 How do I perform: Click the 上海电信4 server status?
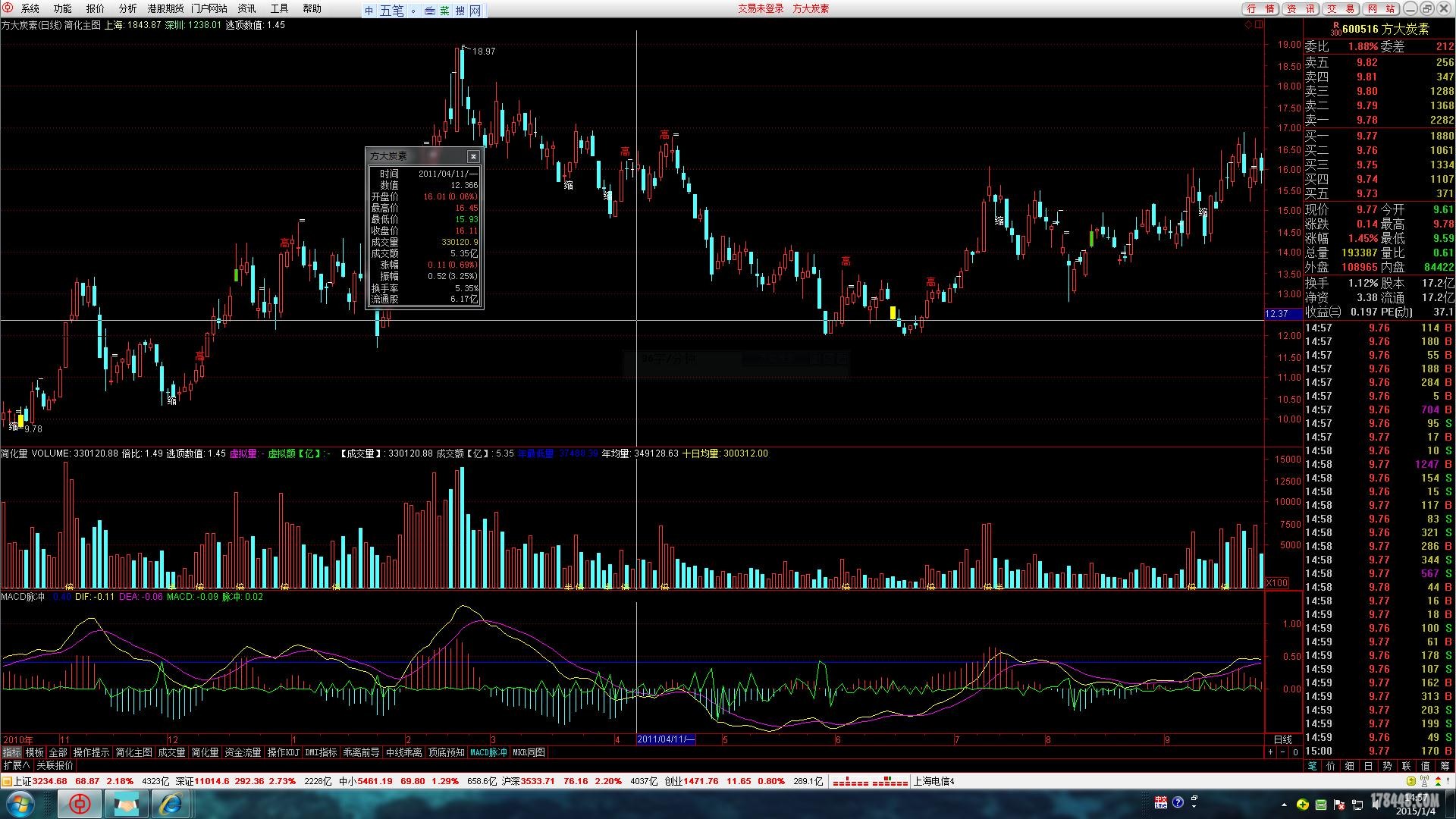pyautogui.click(x=934, y=781)
